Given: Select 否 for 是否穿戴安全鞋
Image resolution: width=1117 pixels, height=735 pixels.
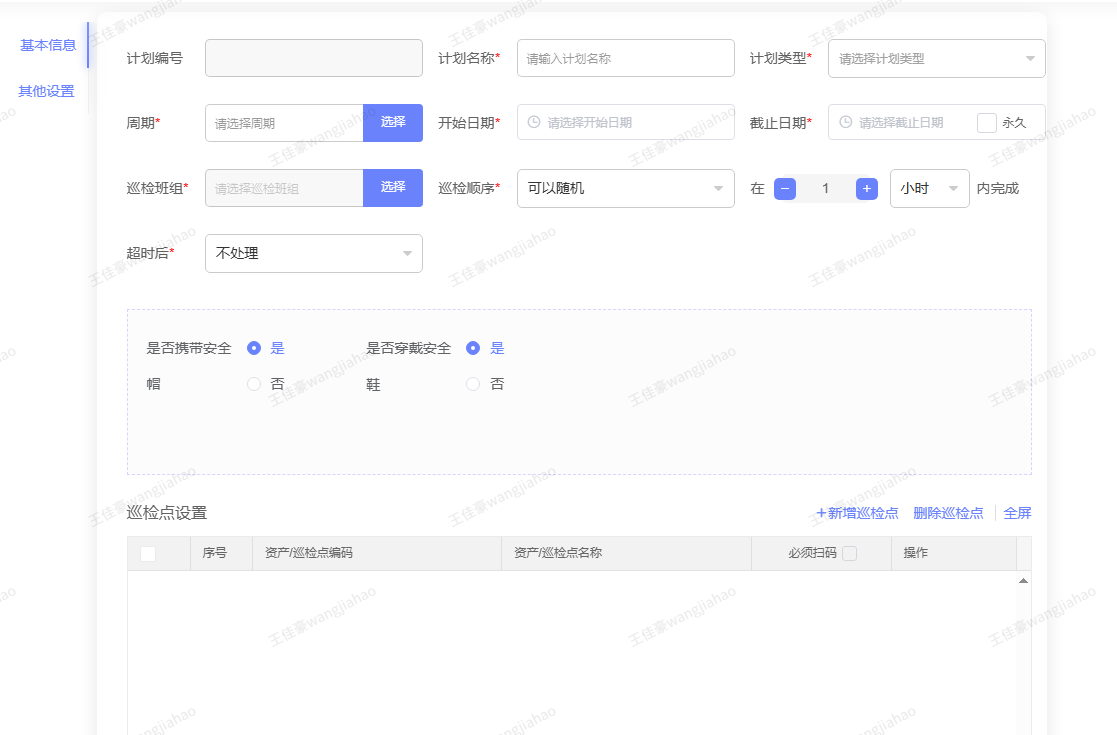Looking at the screenshot, I should click(x=473, y=384).
